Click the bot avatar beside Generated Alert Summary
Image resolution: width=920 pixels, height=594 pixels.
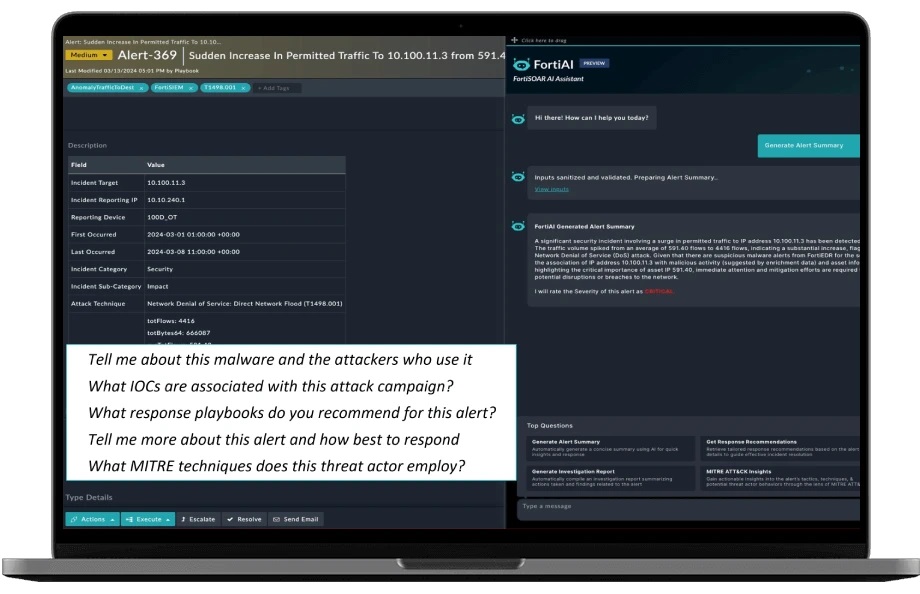point(518,227)
